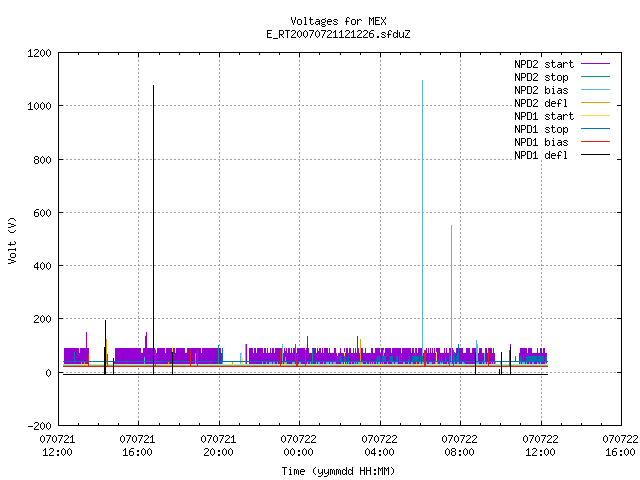The image size is (640, 480).
Task: Click the light blue NPD2 bias legend line
Action: coord(595,90)
